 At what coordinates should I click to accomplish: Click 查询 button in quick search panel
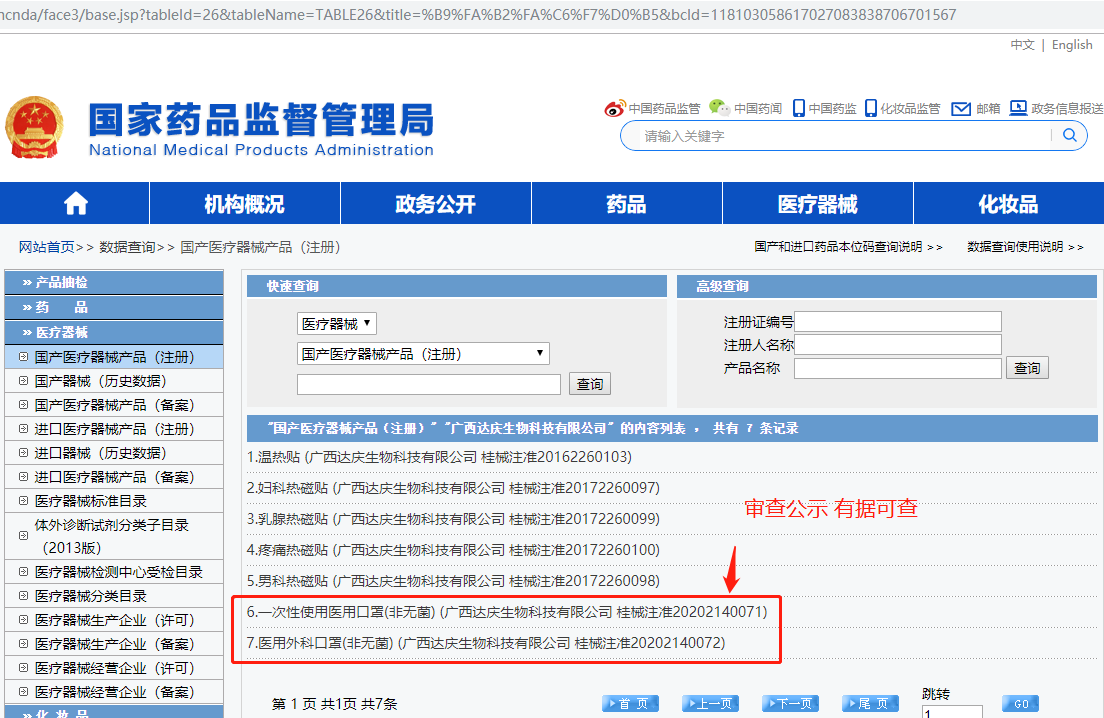click(589, 384)
